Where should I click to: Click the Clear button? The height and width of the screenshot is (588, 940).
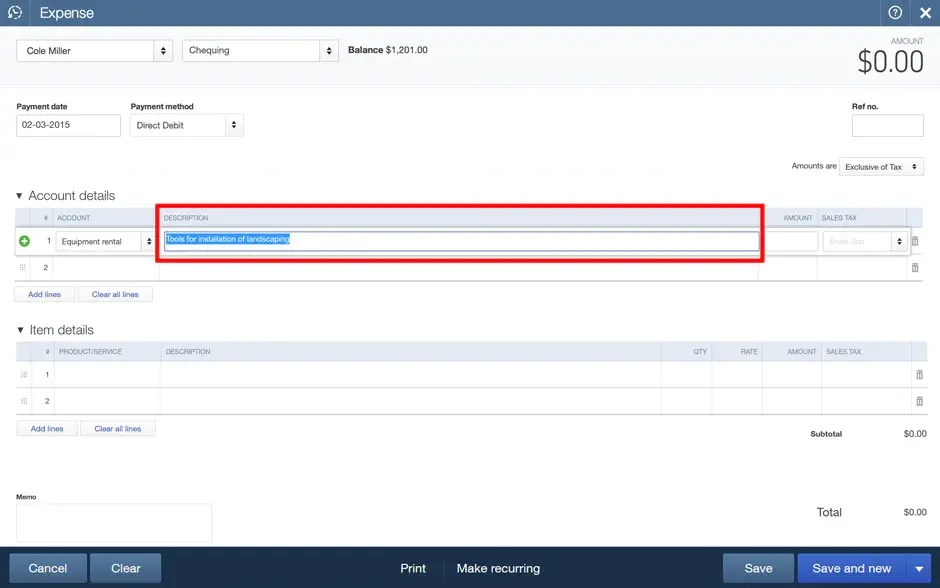[125, 568]
